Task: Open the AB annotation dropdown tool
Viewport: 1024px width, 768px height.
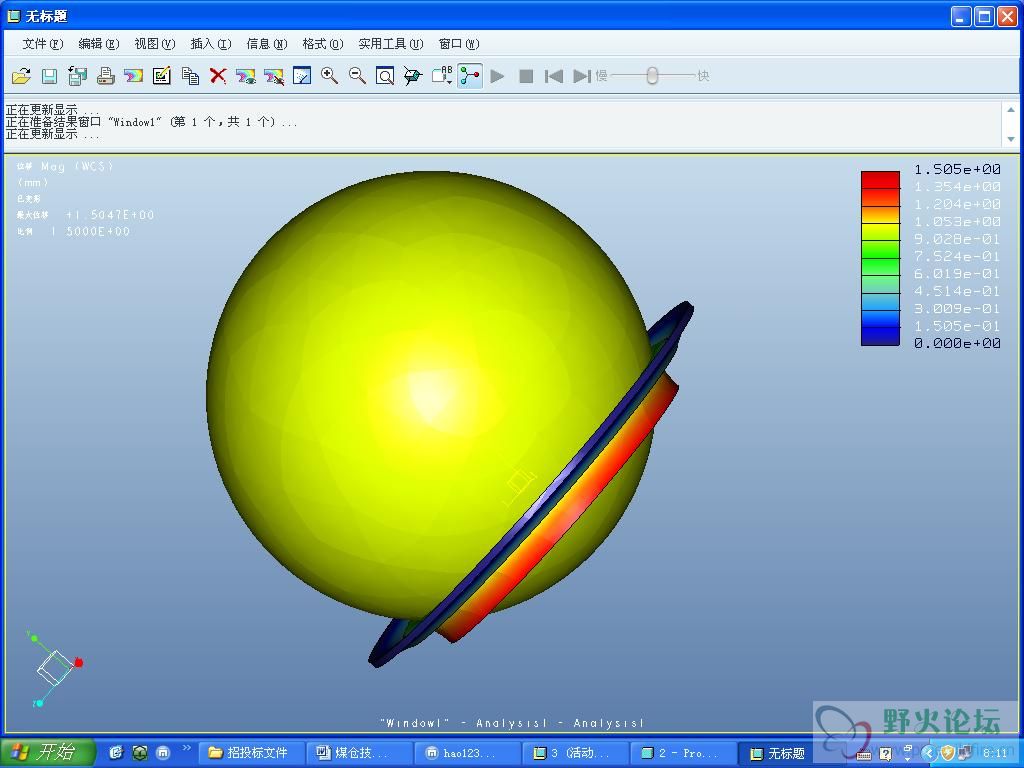Action: 442,76
